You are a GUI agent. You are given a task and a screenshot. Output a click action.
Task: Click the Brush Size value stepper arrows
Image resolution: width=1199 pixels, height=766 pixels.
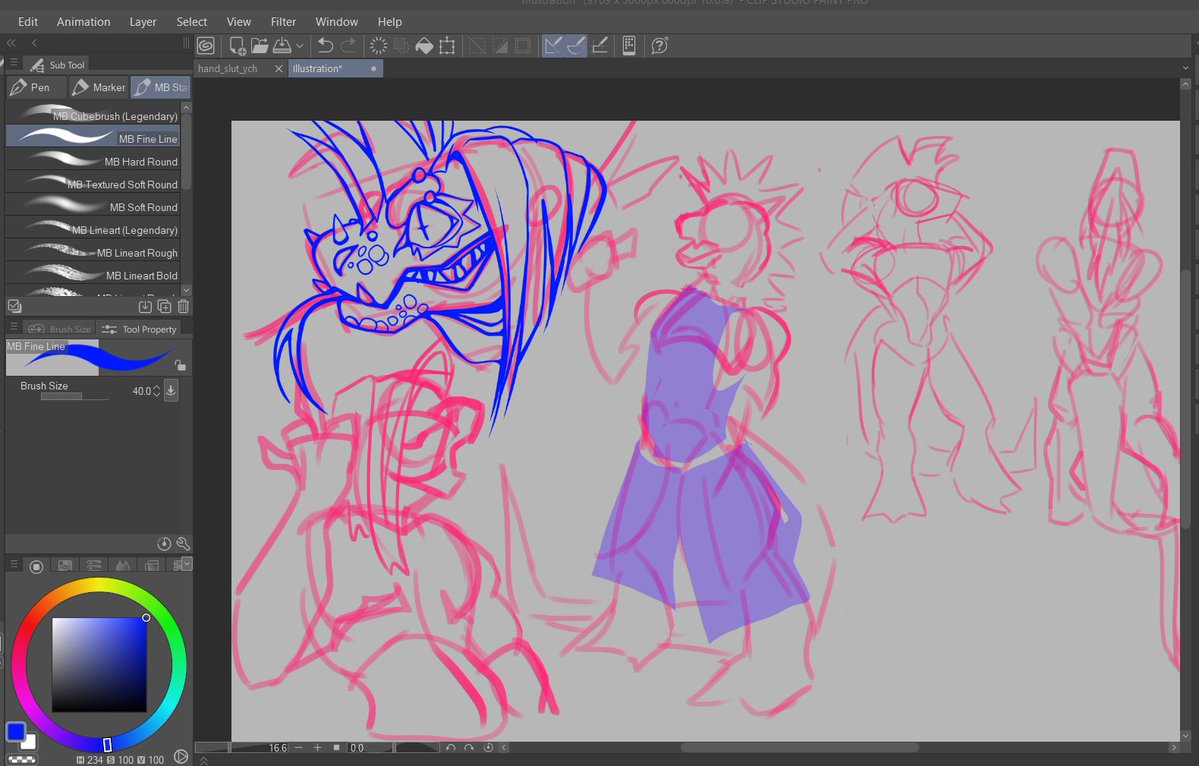pos(156,391)
